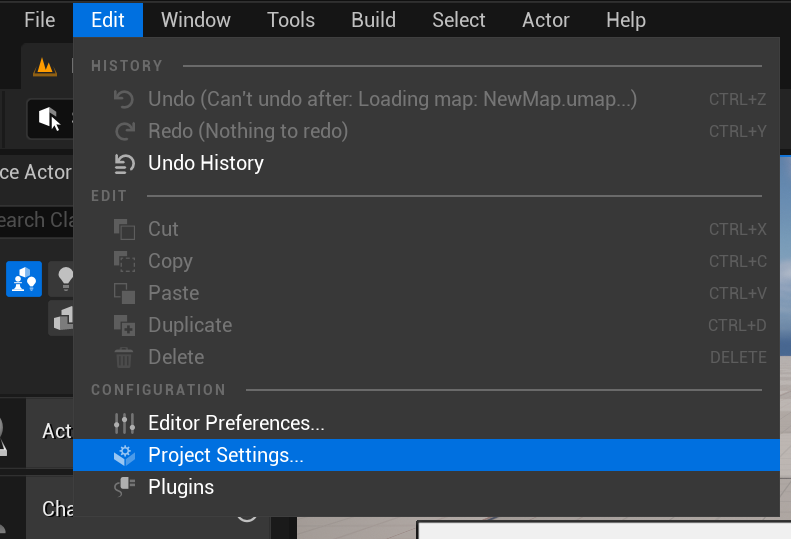Screen dimensions: 791x539
Task: Open the File menu
Action: point(39,20)
